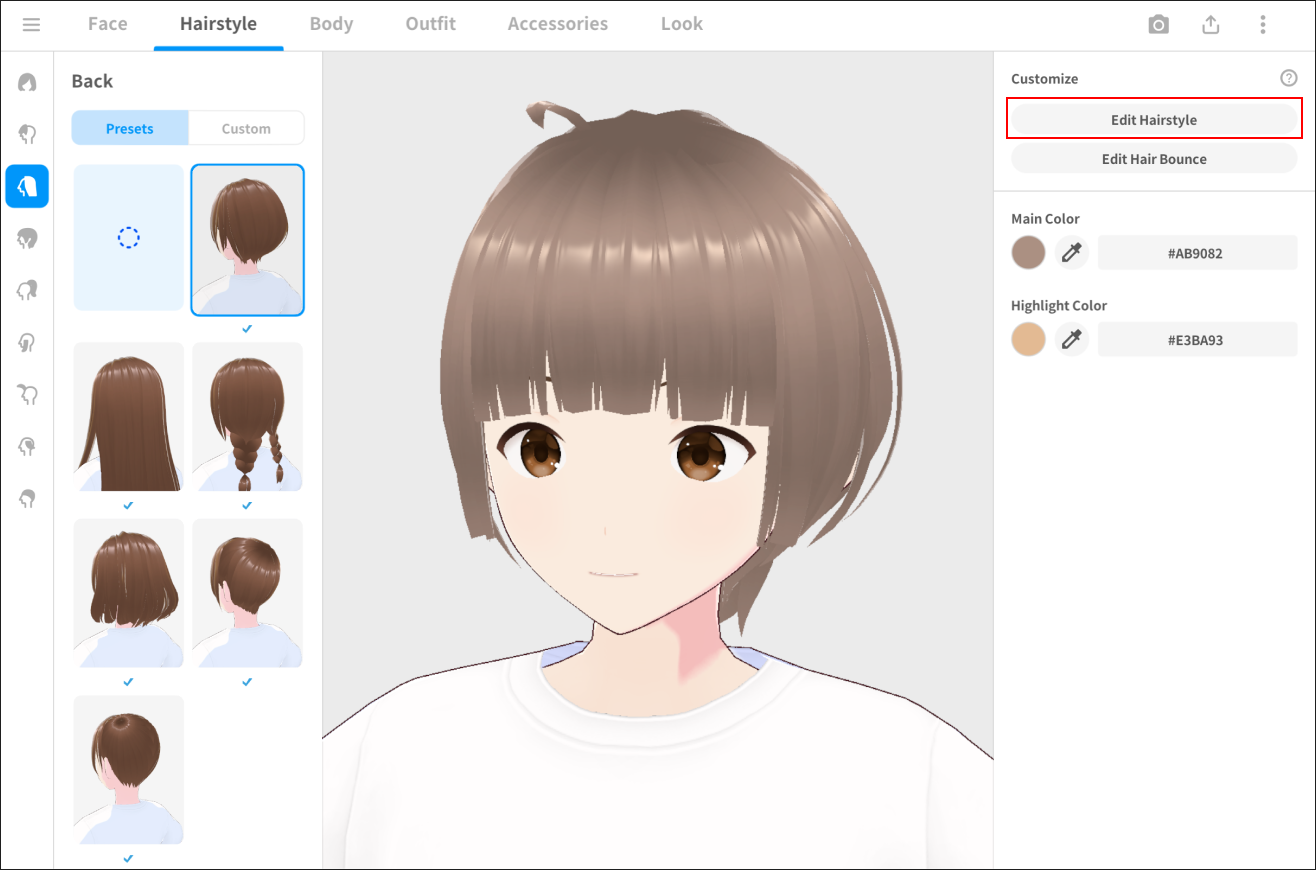Screen dimensions: 1316x870
Task: Click the camera capture icon
Action: [1158, 25]
